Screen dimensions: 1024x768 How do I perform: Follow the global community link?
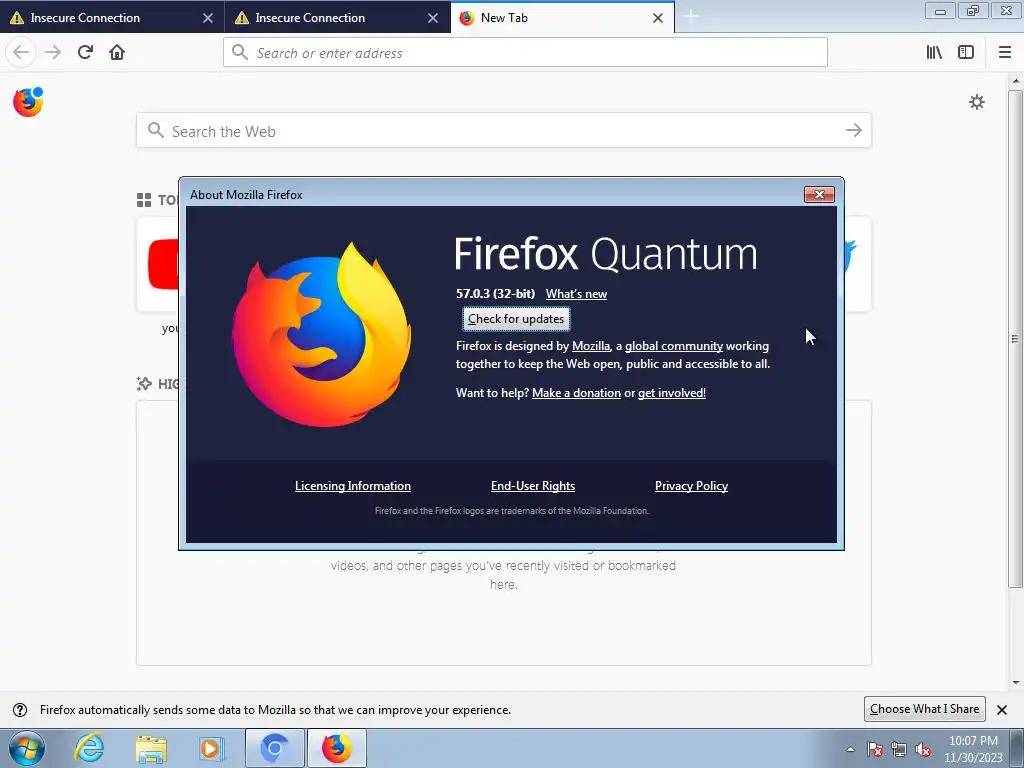coord(673,346)
